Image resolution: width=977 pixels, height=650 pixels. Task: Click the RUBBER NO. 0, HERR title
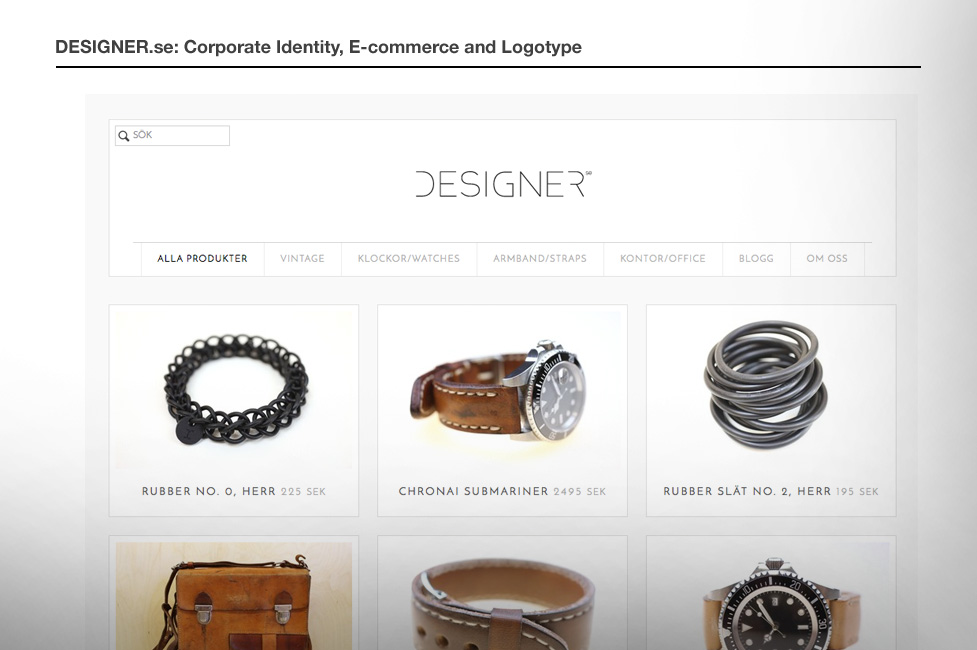click(x=209, y=491)
